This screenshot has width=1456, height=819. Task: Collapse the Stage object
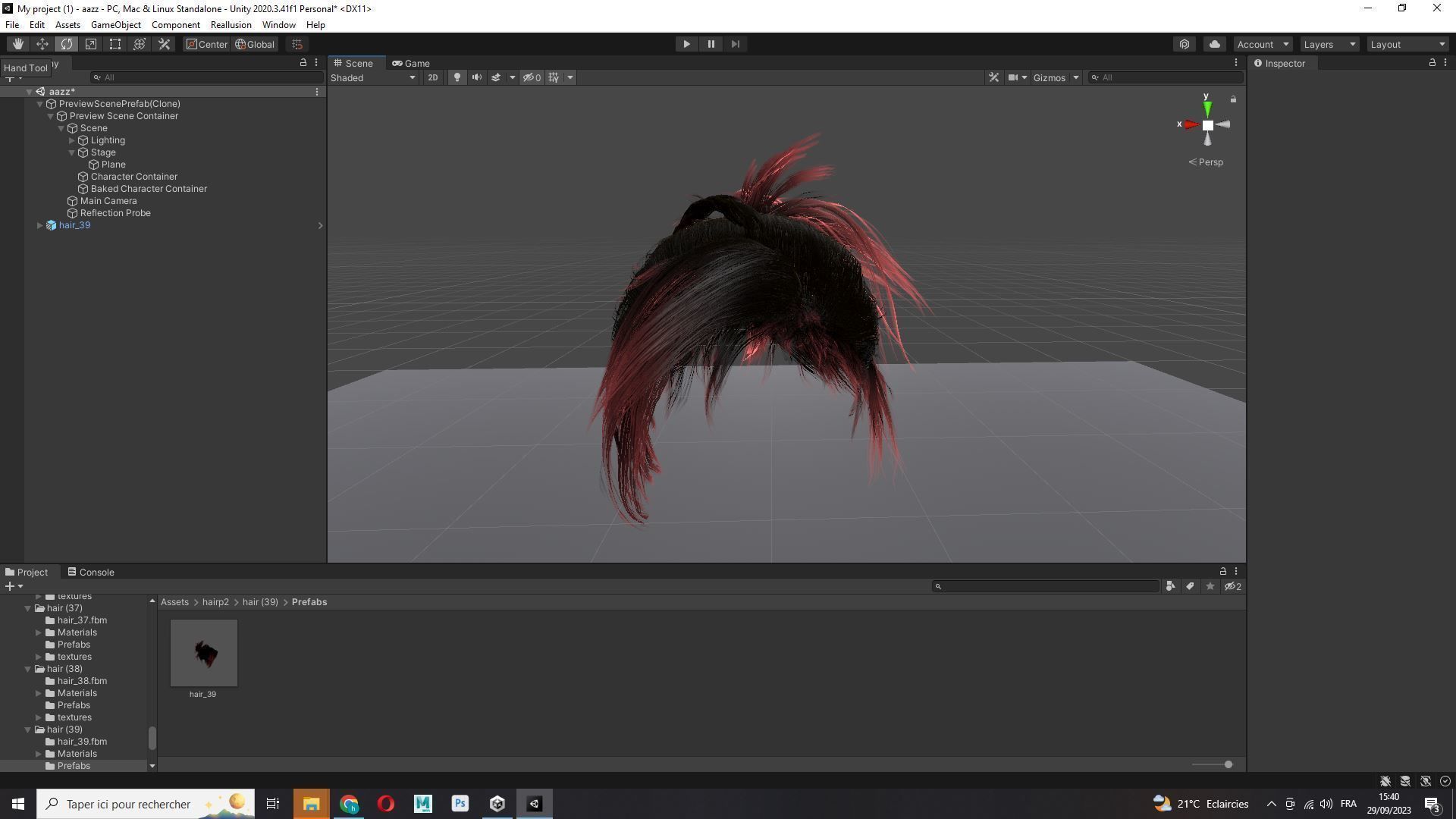[x=72, y=152]
